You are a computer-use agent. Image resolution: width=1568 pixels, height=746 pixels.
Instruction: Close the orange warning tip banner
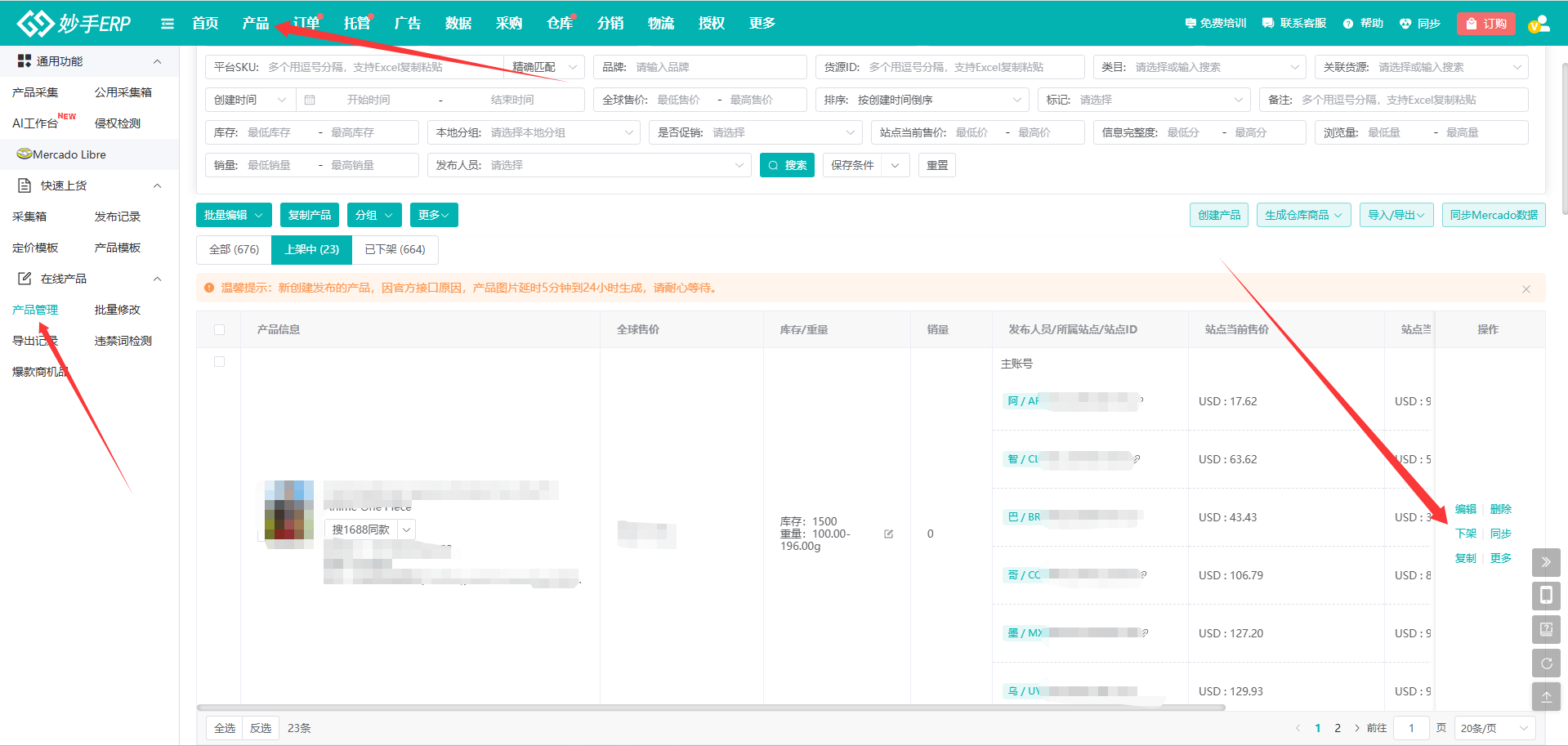point(1526,288)
